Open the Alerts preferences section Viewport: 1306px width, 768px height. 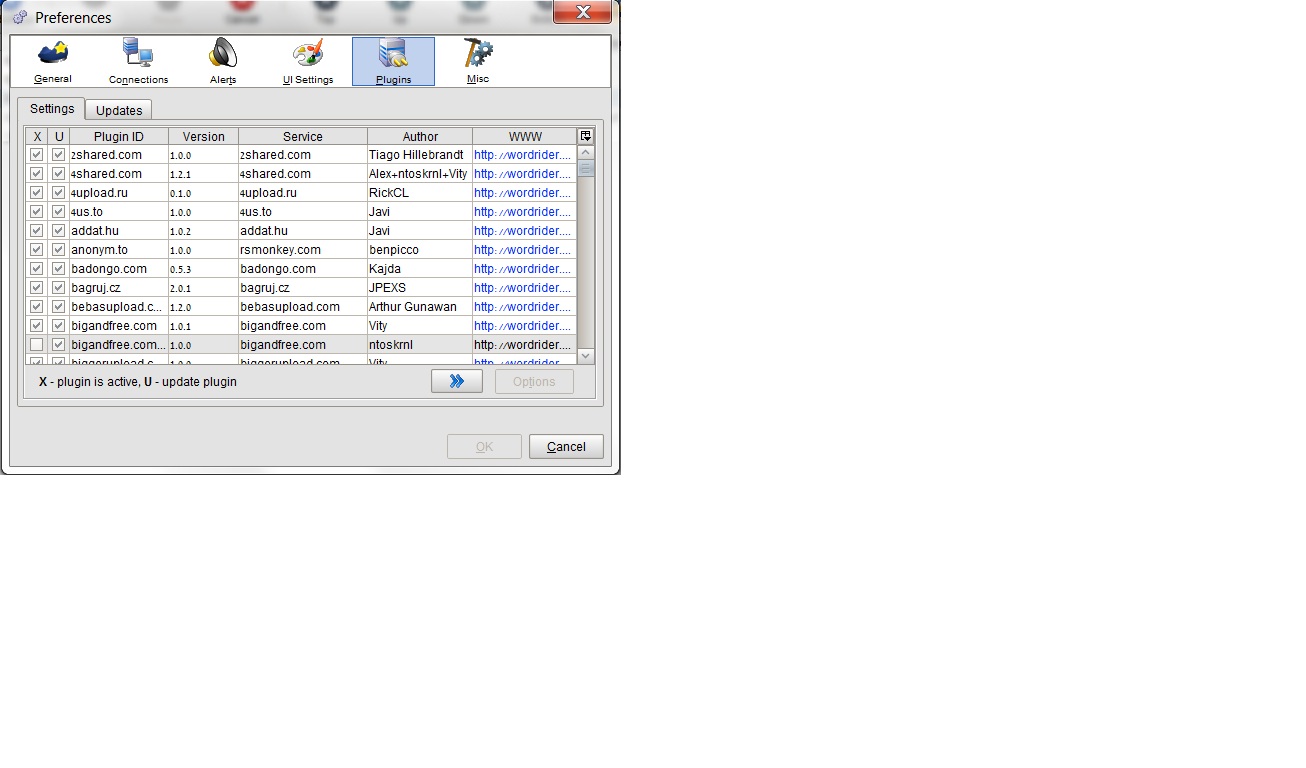click(223, 61)
